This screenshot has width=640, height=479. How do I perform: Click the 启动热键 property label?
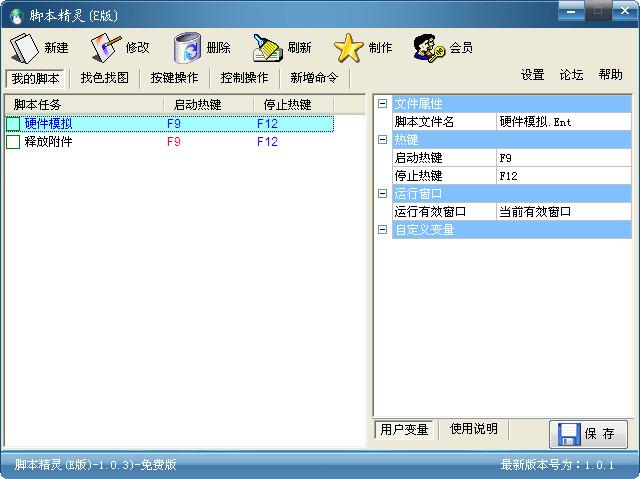(418, 157)
